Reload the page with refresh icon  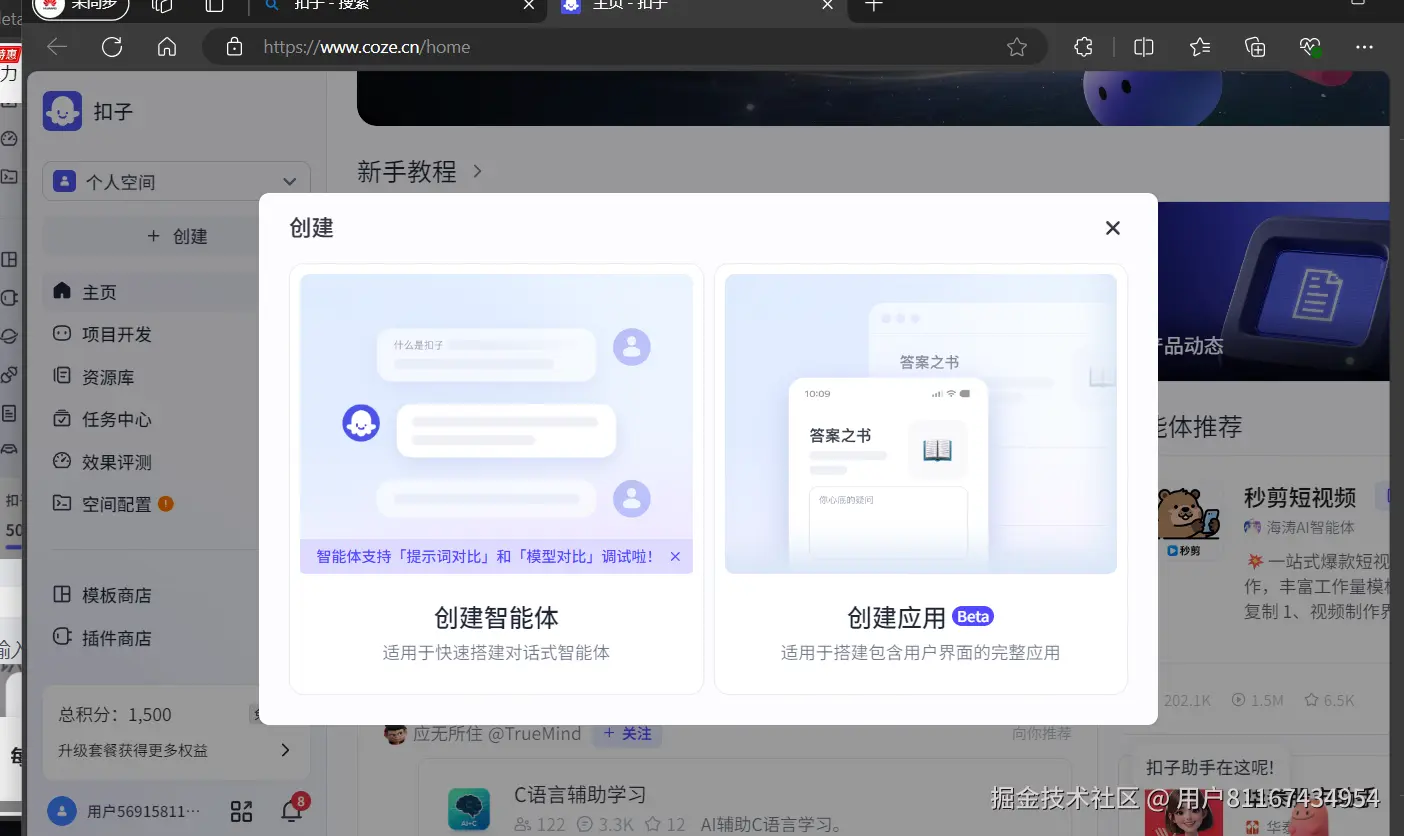point(112,47)
